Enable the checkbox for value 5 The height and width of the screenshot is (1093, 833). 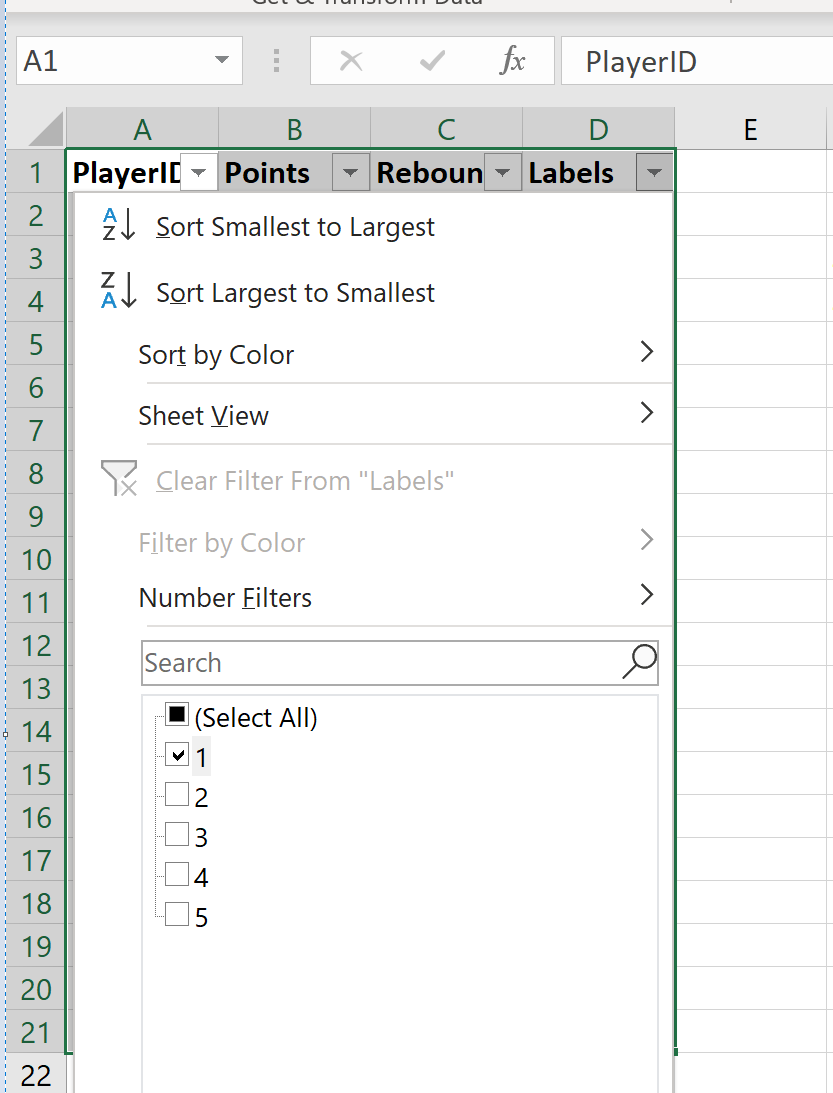177,915
